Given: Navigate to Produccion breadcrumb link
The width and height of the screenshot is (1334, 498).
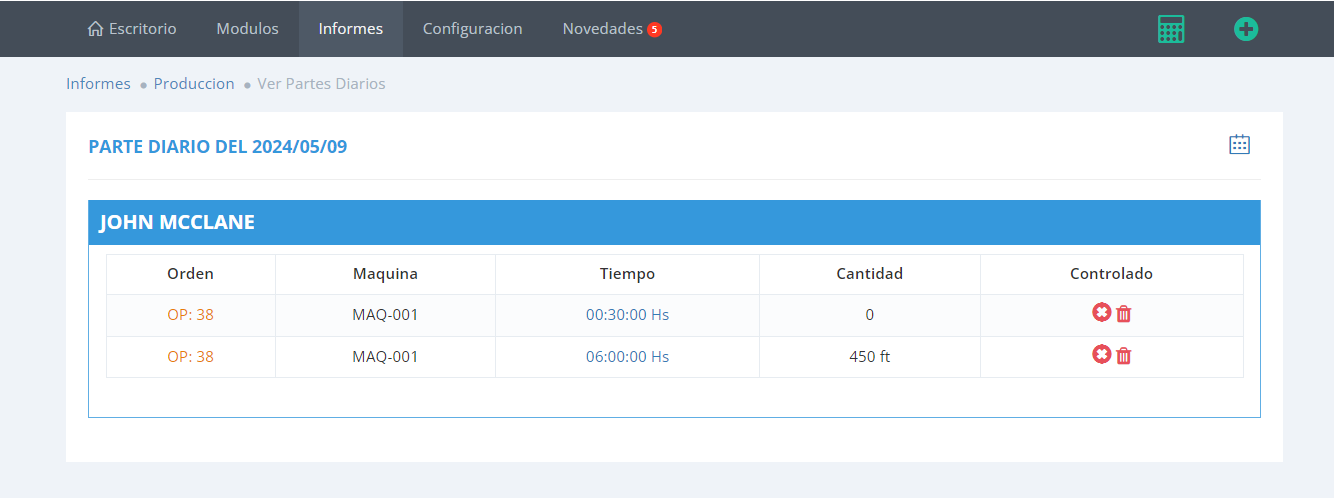Looking at the screenshot, I should (194, 84).
